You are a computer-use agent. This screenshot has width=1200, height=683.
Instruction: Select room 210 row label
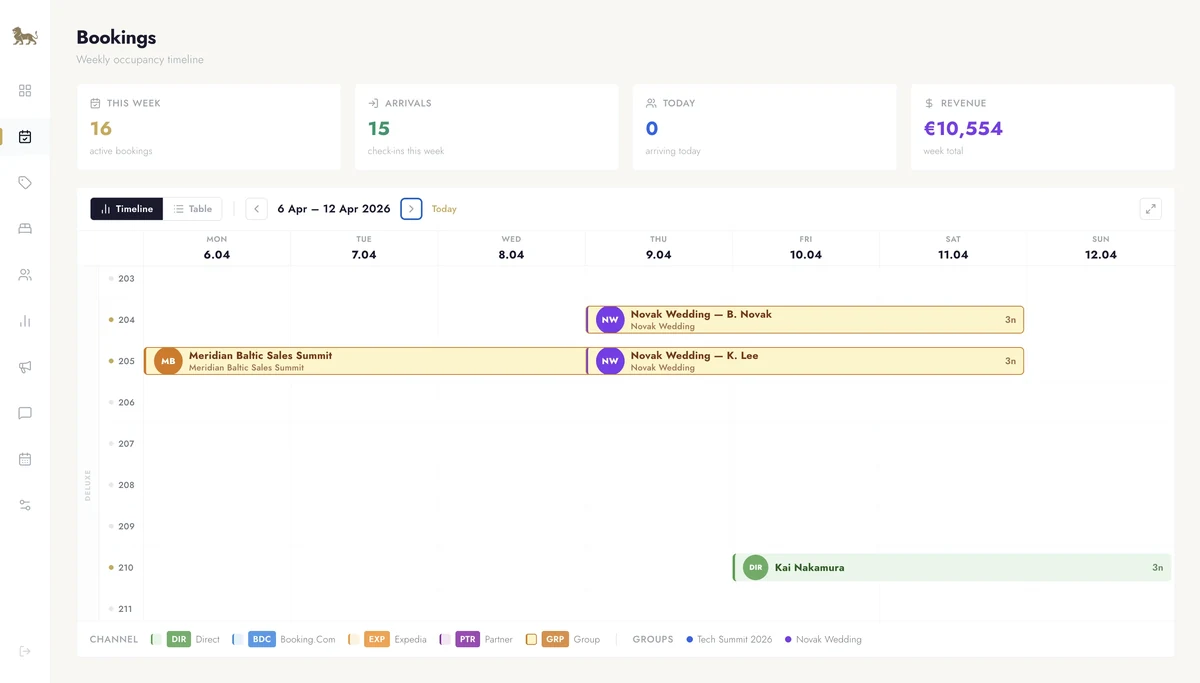126,567
